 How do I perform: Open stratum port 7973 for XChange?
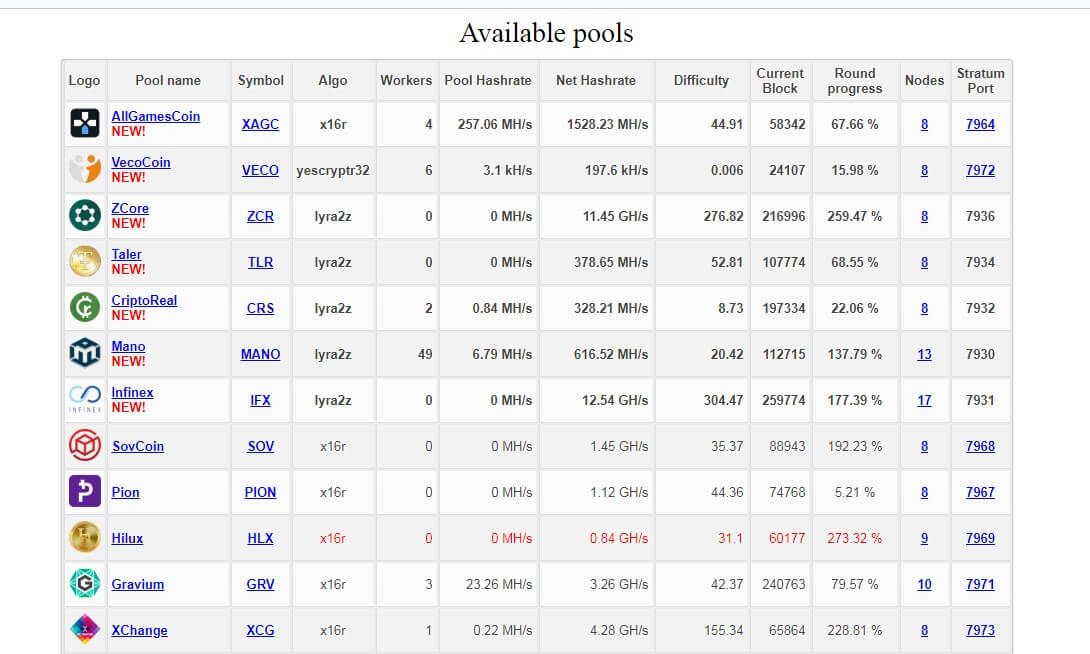tap(980, 630)
